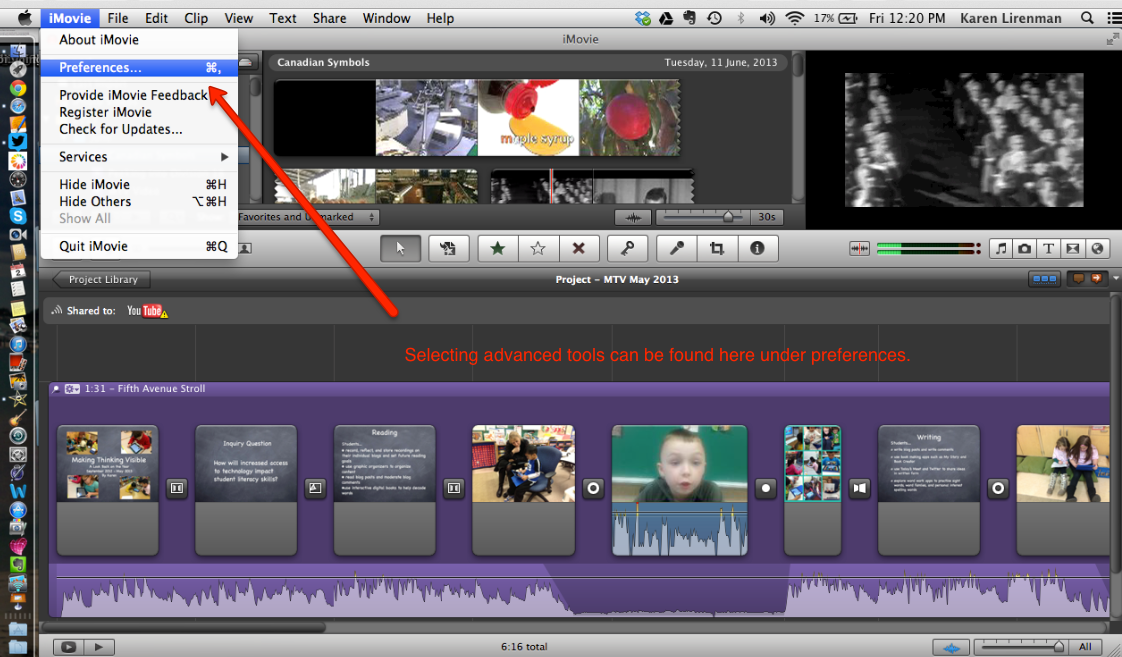The height and width of the screenshot is (657, 1122).
Task: Open the maps and backgrounds globe icon
Action: point(1097,248)
